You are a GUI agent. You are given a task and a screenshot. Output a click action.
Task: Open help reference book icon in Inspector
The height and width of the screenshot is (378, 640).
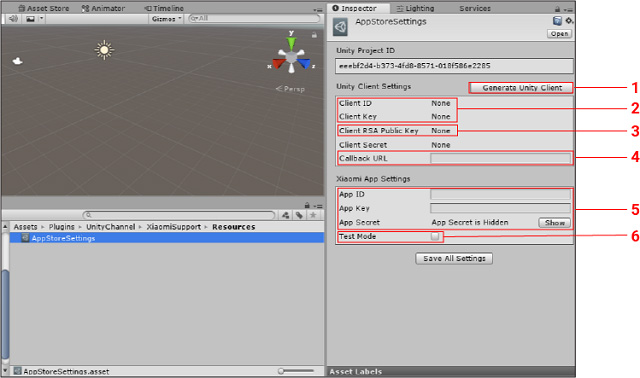557,21
